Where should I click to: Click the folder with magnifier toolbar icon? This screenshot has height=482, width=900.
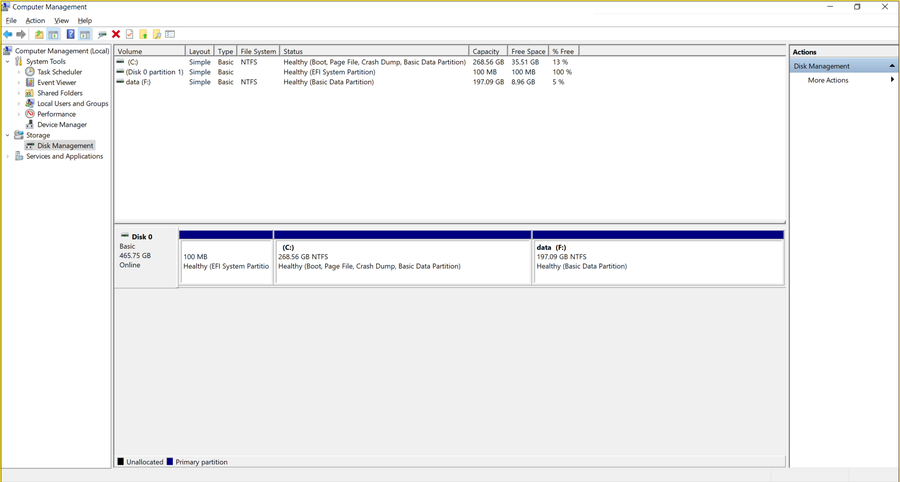pos(157,34)
